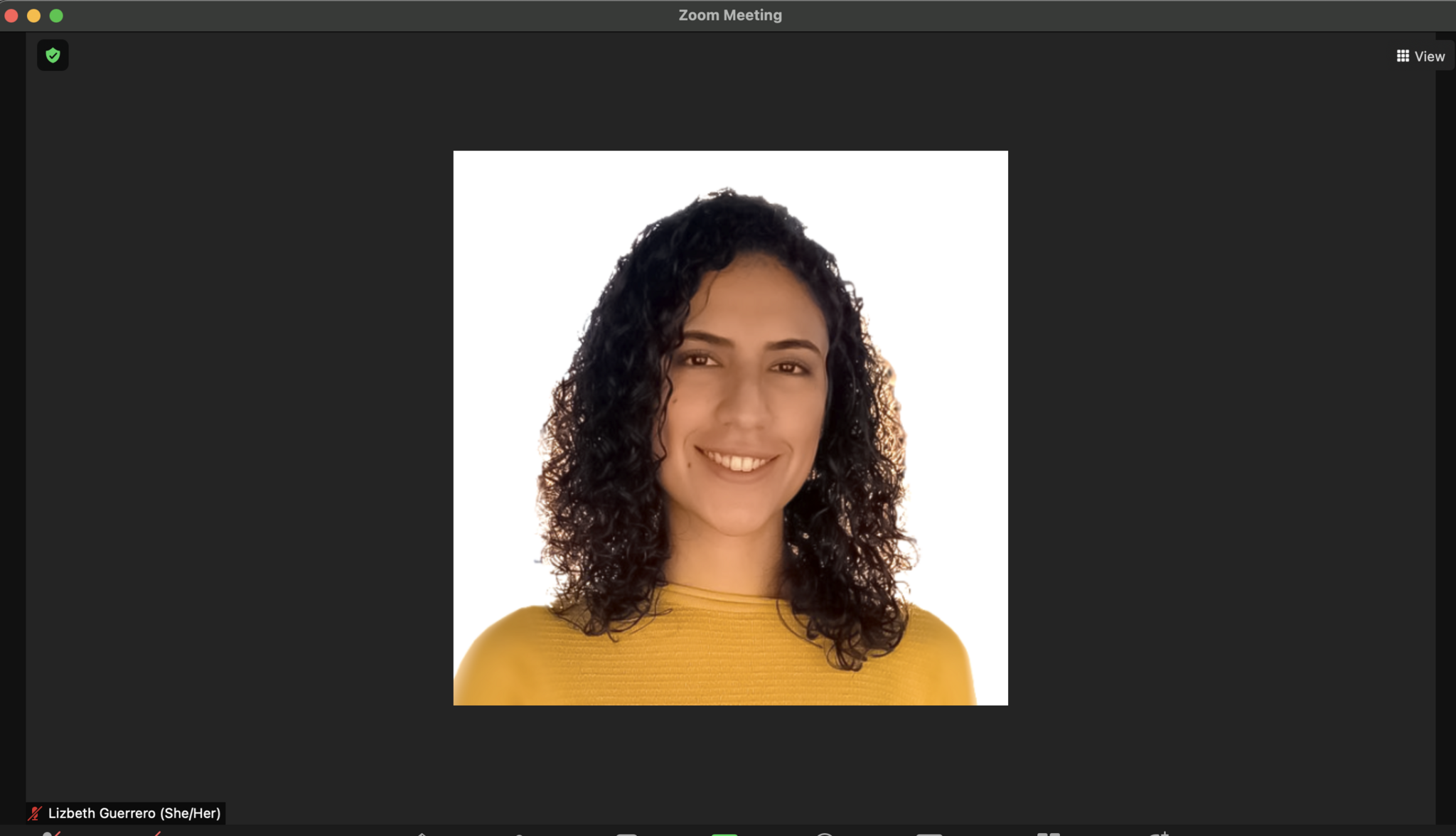This screenshot has height=836, width=1456.
Task: Click the green encryption shield icon
Action: tap(53, 55)
